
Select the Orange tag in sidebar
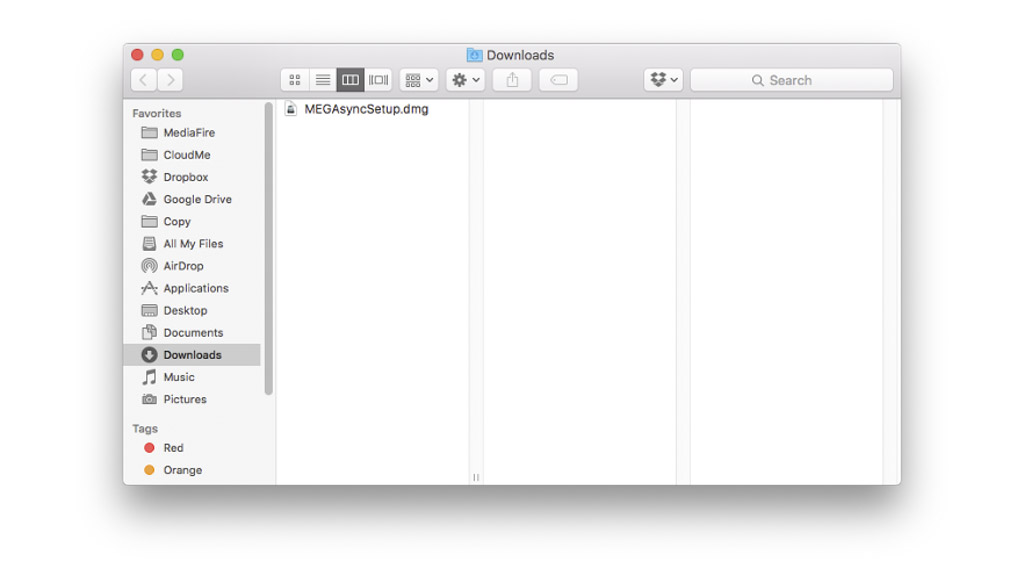pyautogui.click(x=181, y=470)
